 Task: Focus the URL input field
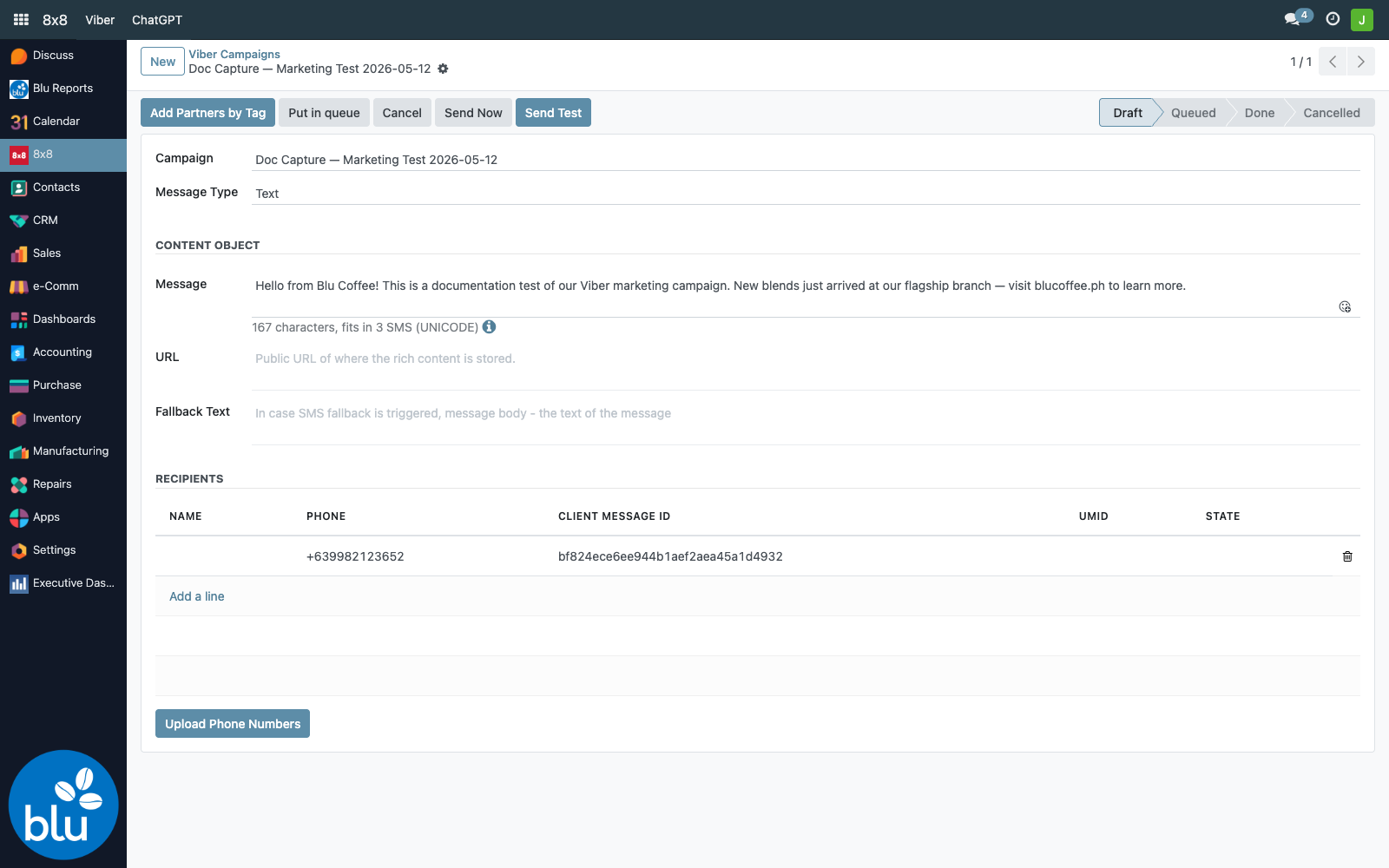click(806, 368)
